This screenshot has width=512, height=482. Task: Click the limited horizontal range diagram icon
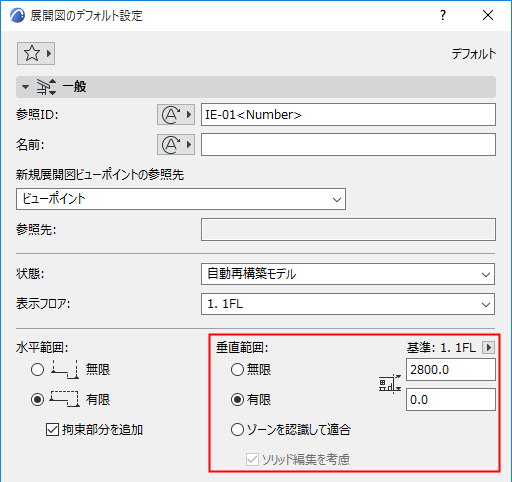pos(65,399)
